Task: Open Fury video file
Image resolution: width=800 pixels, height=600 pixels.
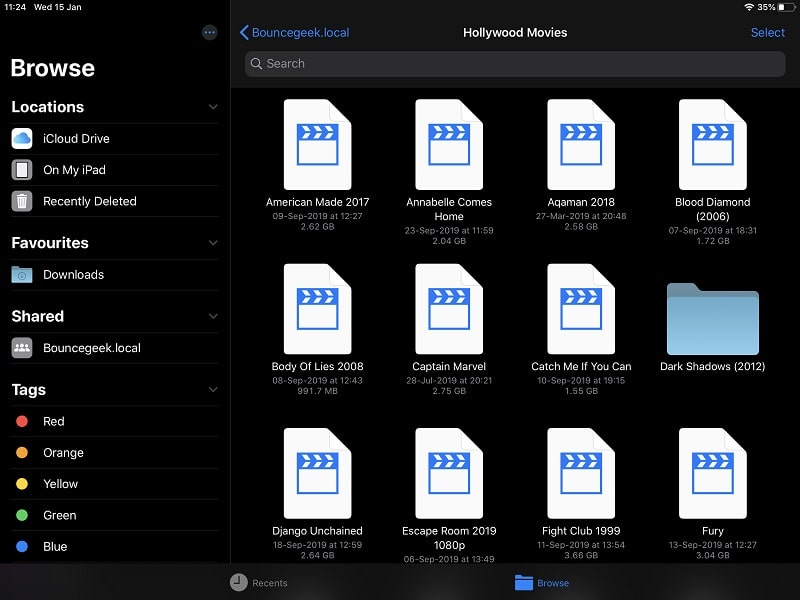Action: tap(713, 473)
